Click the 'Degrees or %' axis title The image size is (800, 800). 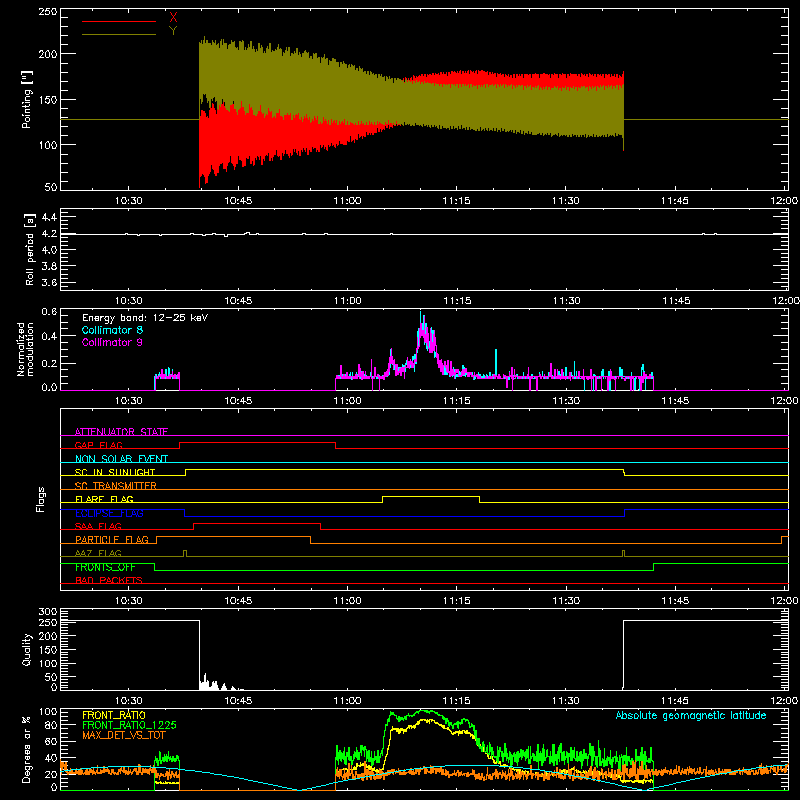[27, 749]
